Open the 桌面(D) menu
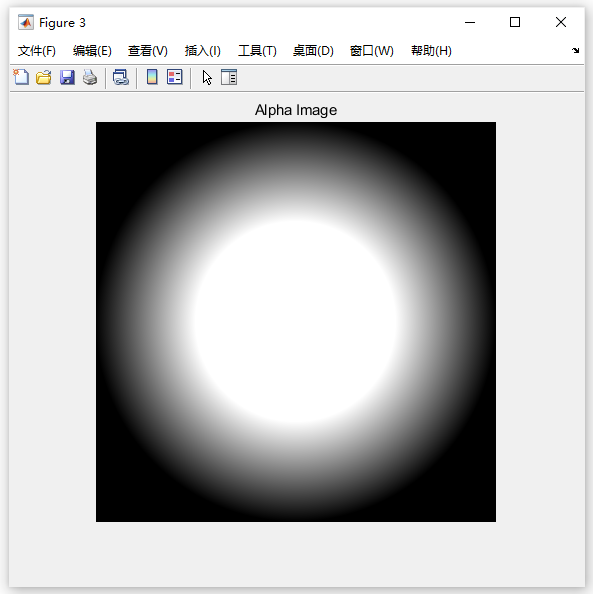This screenshot has height=594, width=593. (x=313, y=50)
